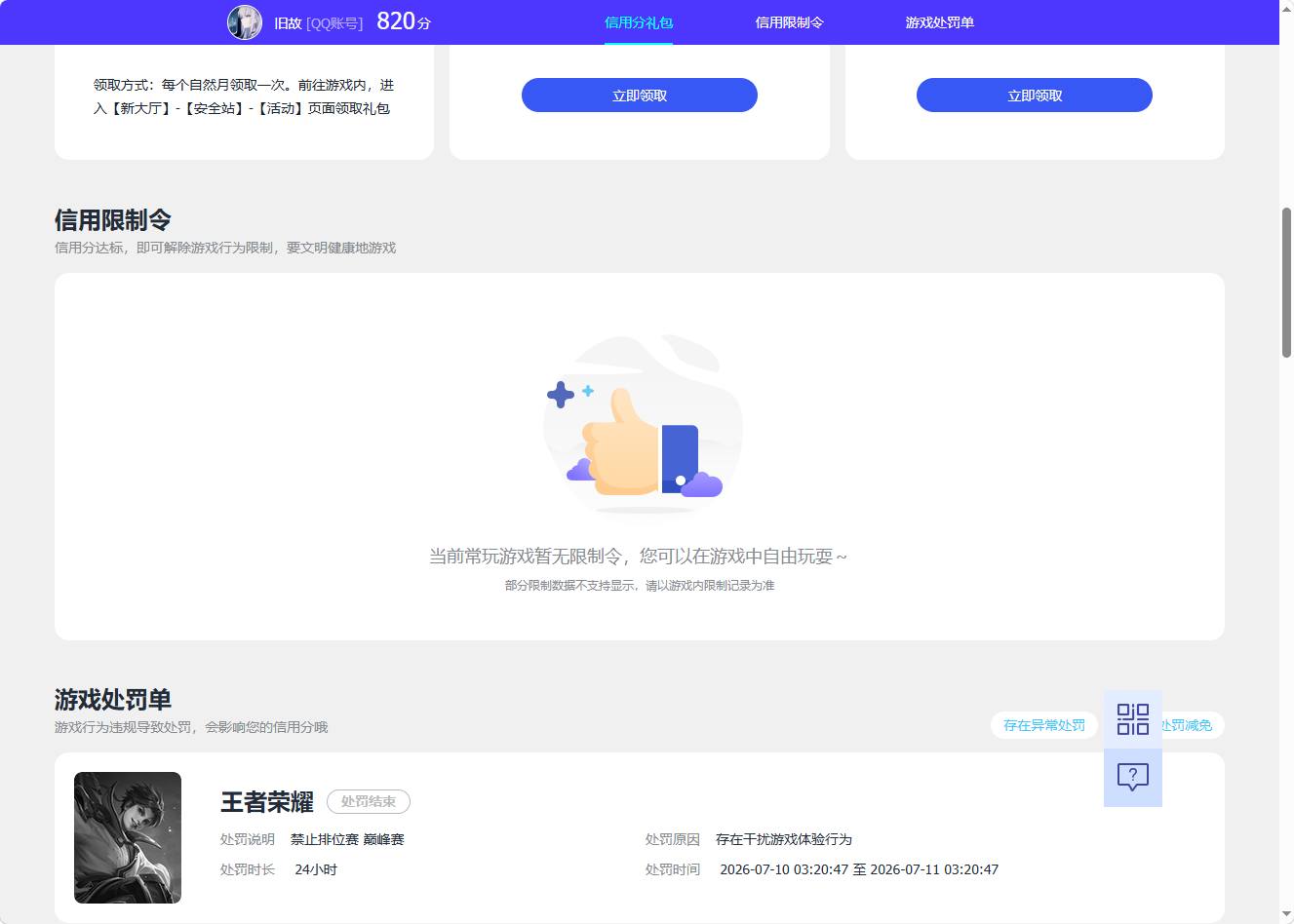The height and width of the screenshot is (924, 1294).
Task: Click the 当前常玩游戏暂无限制令 message
Action: click(x=639, y=557)
